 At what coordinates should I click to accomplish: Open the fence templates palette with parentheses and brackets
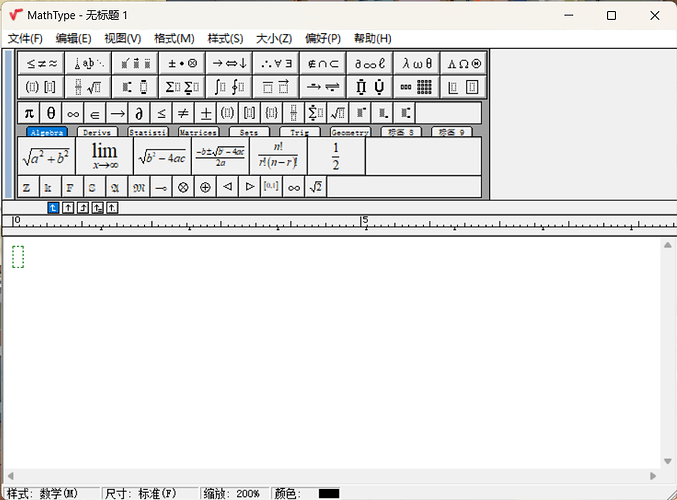coord(41,87)
